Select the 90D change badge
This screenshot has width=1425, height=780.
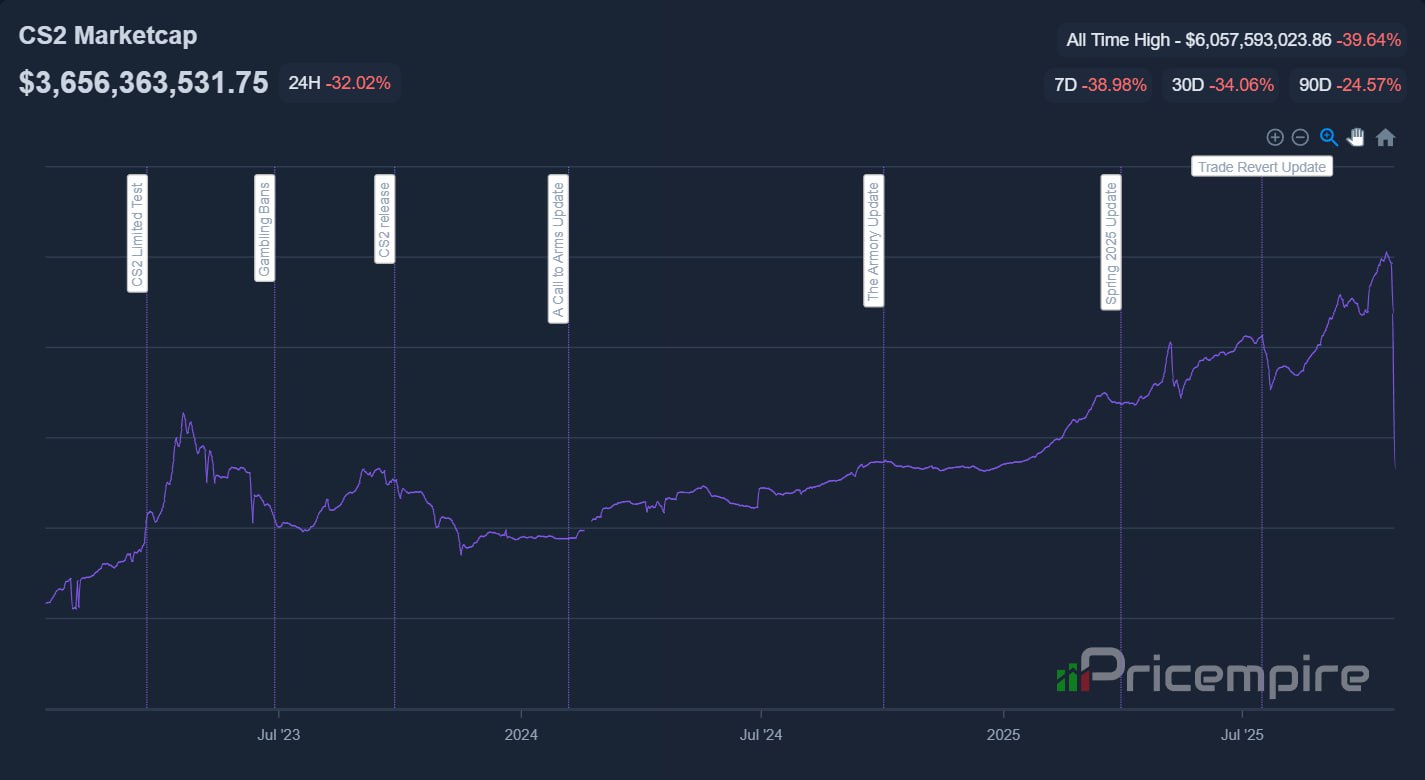pos(1349,85)
